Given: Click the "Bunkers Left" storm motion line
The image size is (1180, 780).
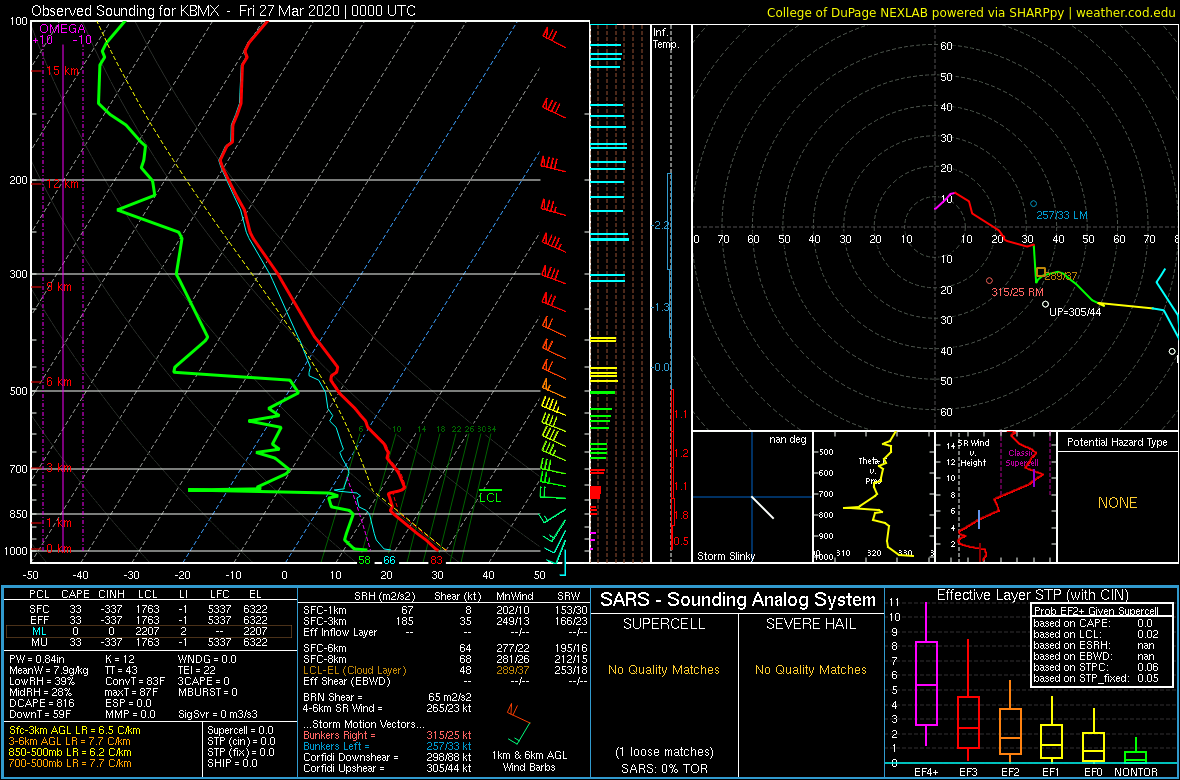Looking at the screenshot, I should (387, 746).
